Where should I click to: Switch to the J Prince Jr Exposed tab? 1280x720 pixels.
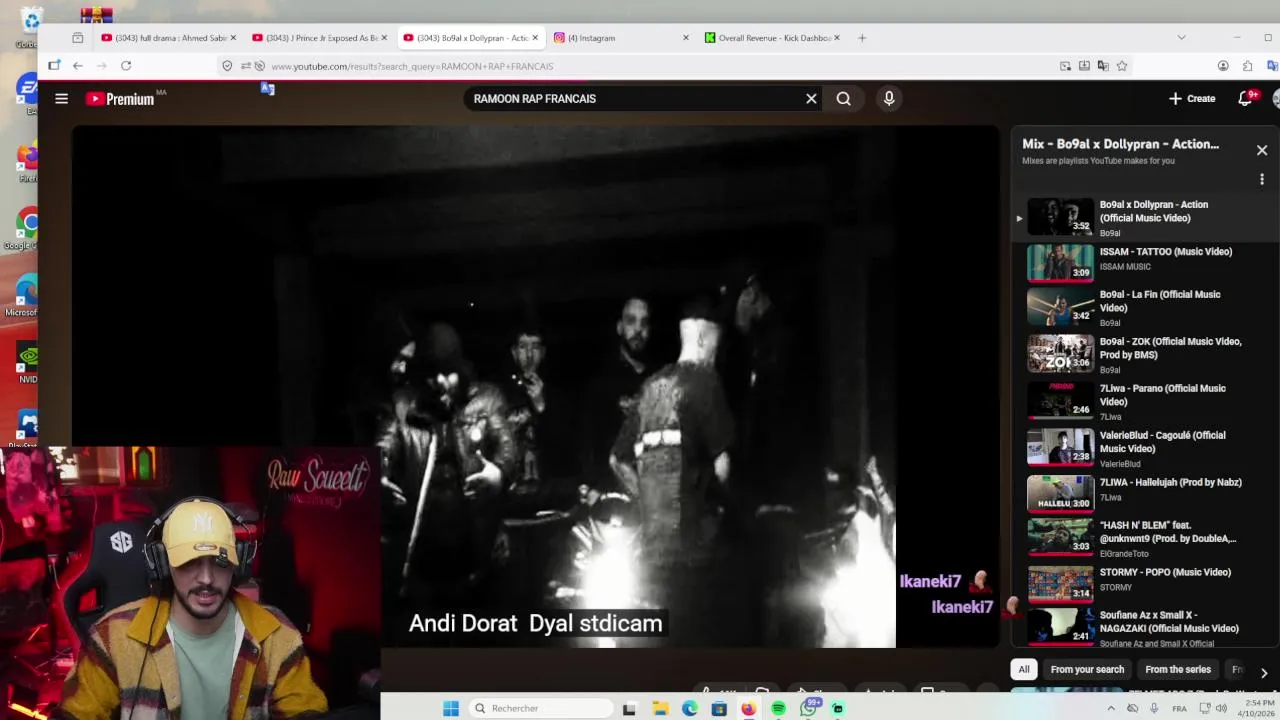[320, 38]
